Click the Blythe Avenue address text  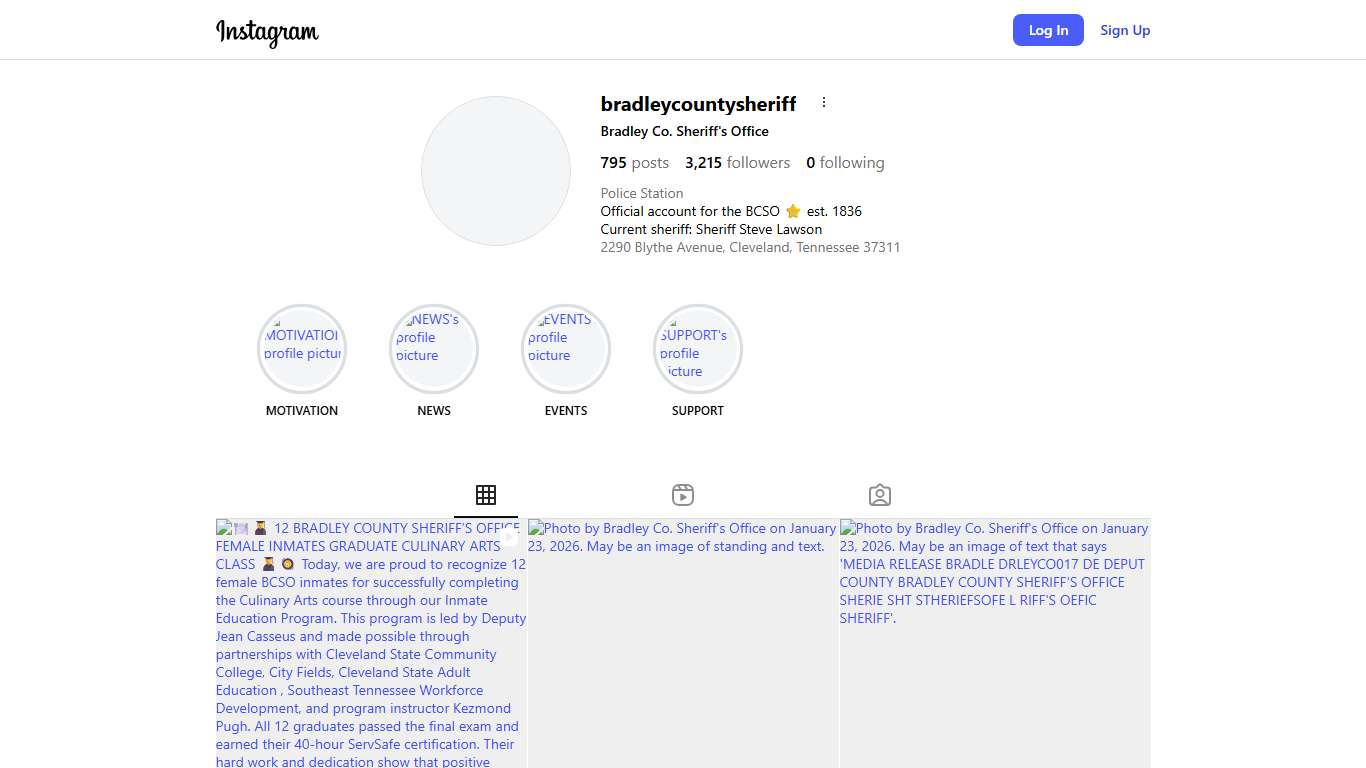pos(750,247)
